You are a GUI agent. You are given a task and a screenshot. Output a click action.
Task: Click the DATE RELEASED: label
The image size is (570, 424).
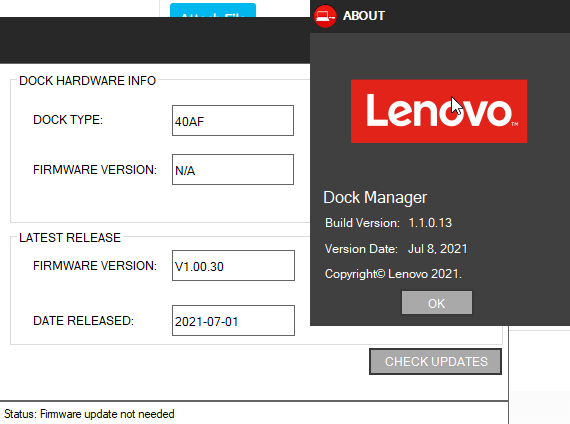[x=84, y=321]
